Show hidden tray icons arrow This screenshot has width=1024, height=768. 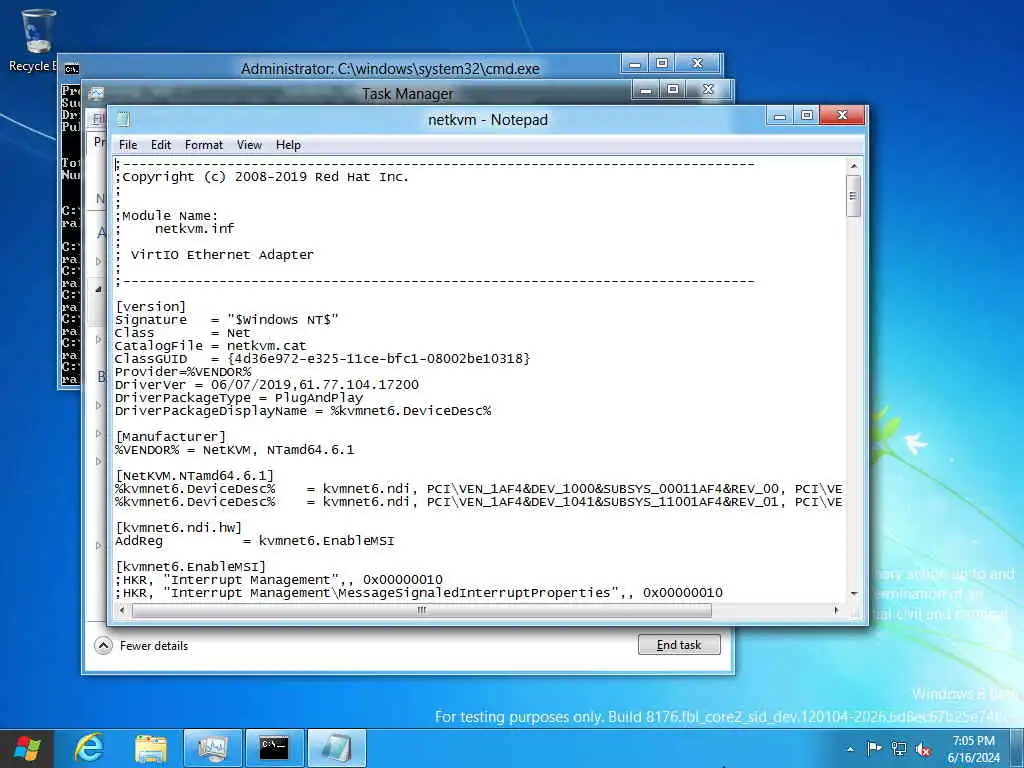[x=850, y=749]
